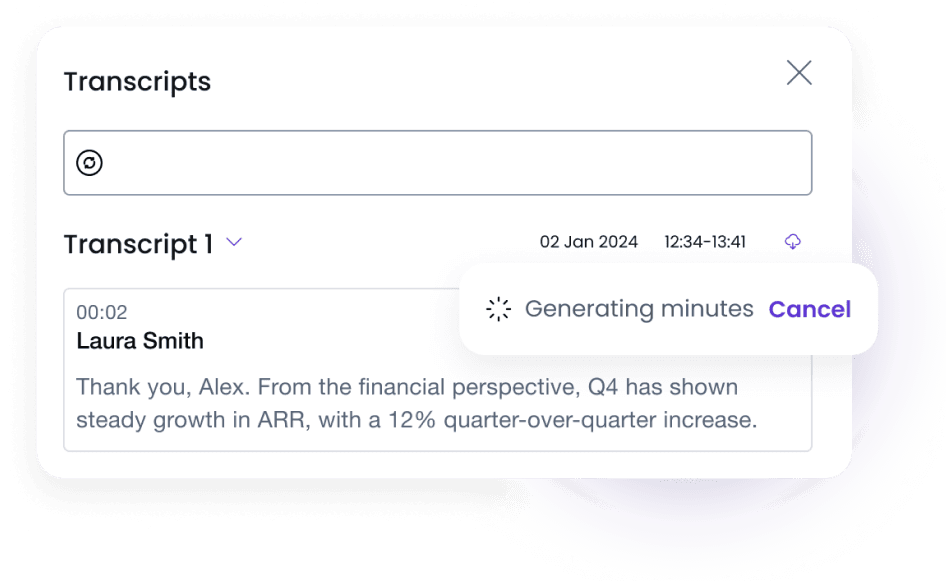Screen dimensions: 946x581
Task: Click the 02 Jan 2024 date label
Action: (589, 241)
